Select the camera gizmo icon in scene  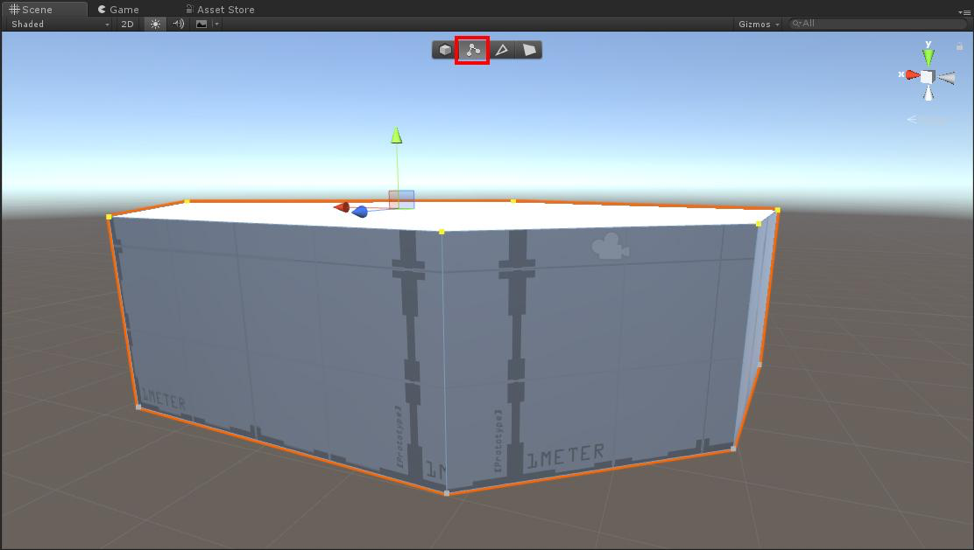coord(610,246)
